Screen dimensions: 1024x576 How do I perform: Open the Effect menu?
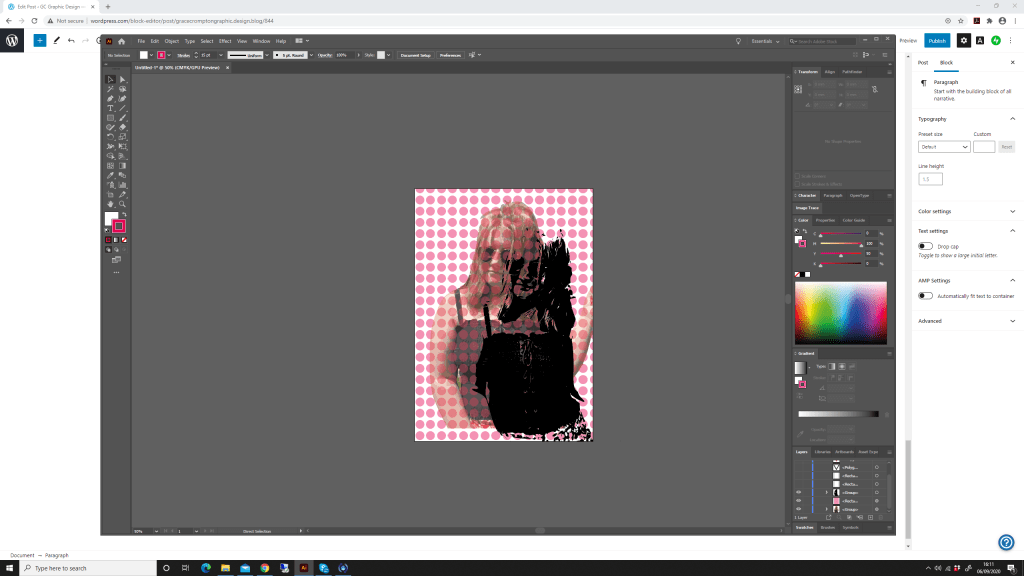point(225,41)
